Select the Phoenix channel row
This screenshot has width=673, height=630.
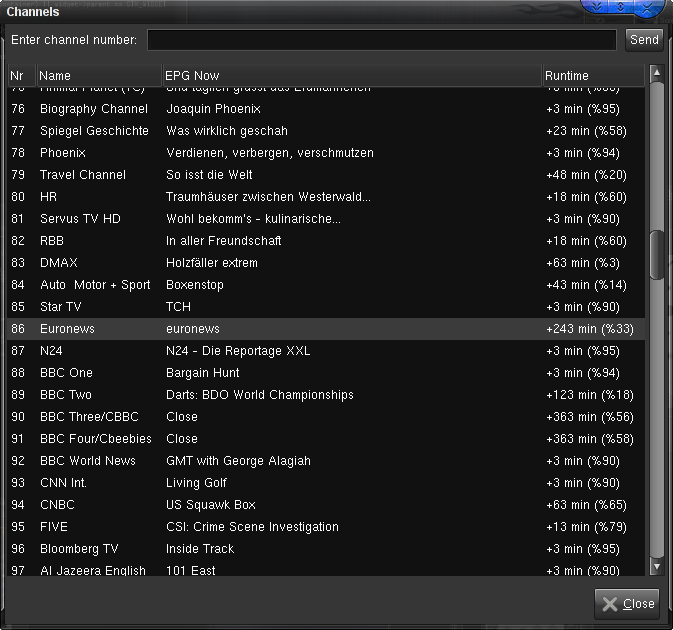326,153
